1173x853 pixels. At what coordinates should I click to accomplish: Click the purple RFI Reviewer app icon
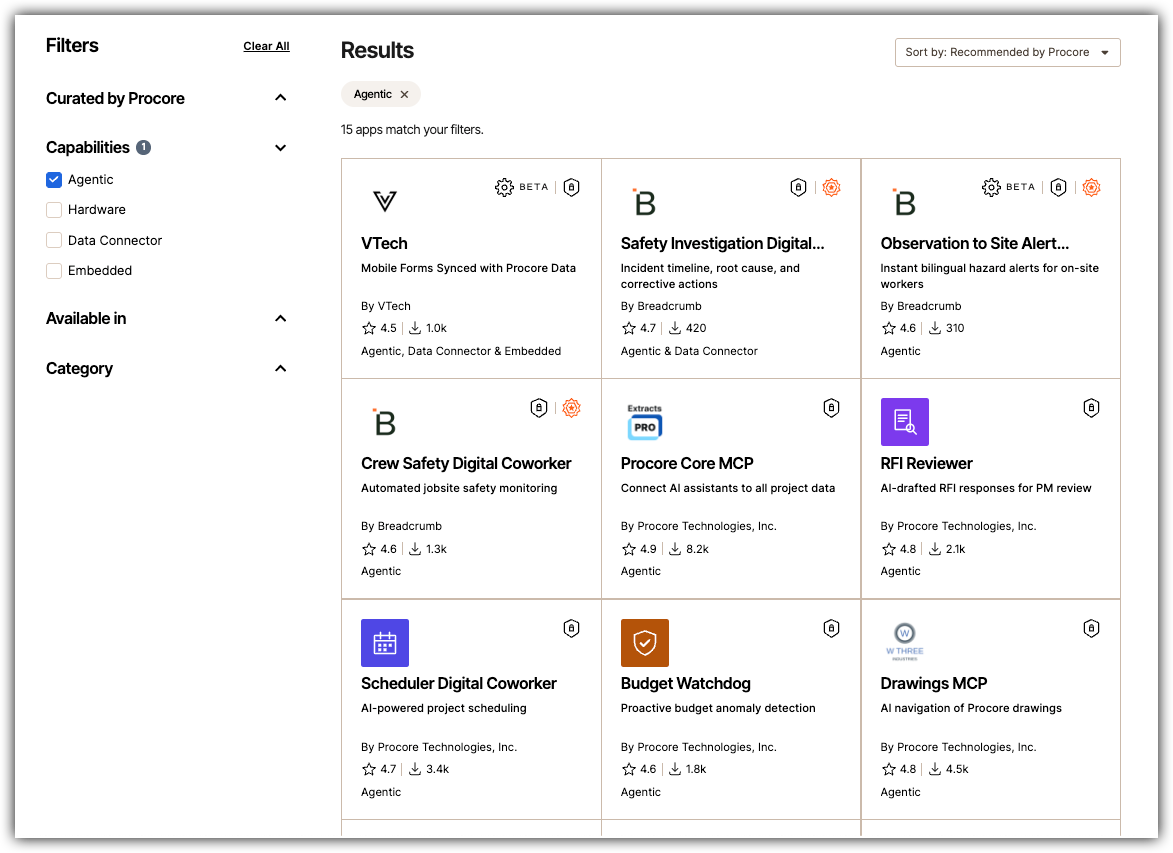tap(904, 422)
